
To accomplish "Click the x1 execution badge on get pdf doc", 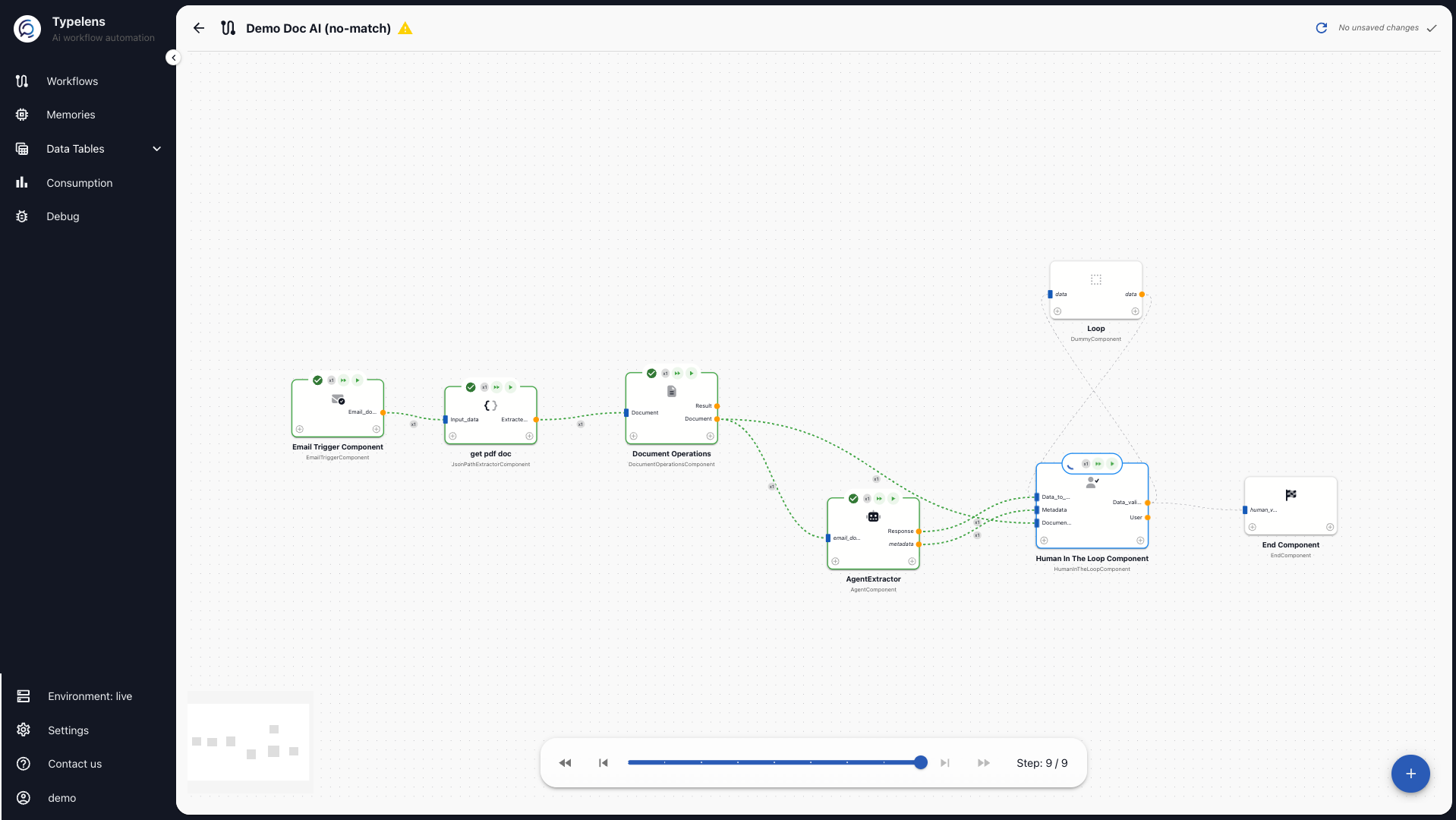I will click(484, 387).
